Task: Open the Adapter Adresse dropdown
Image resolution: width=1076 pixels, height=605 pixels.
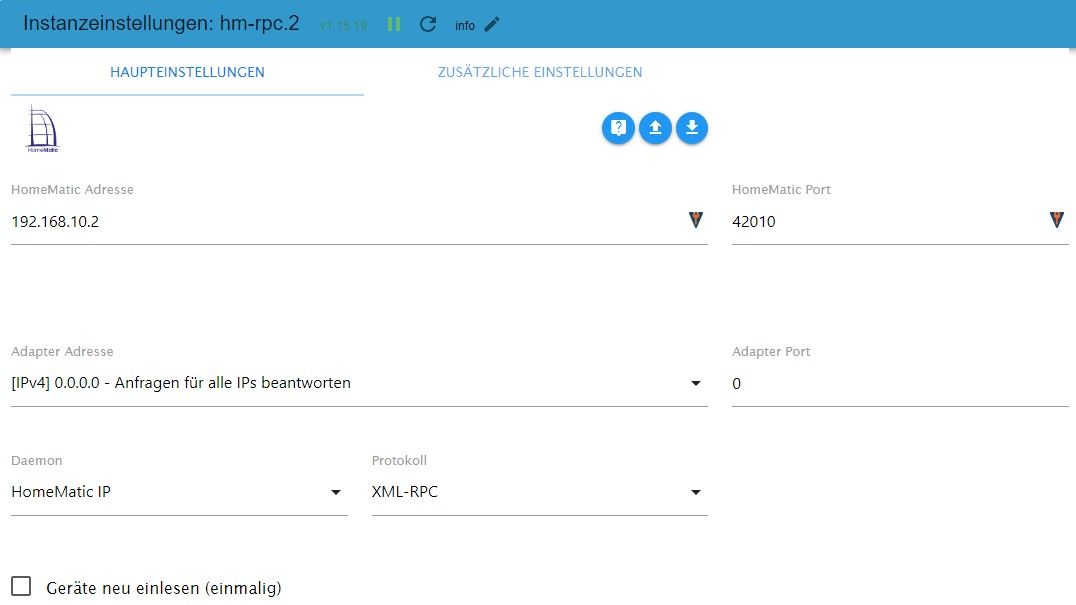Action: [359, 383]
